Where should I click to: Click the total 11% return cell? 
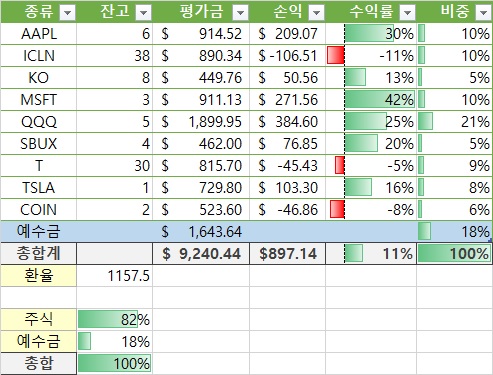(371, 254)
